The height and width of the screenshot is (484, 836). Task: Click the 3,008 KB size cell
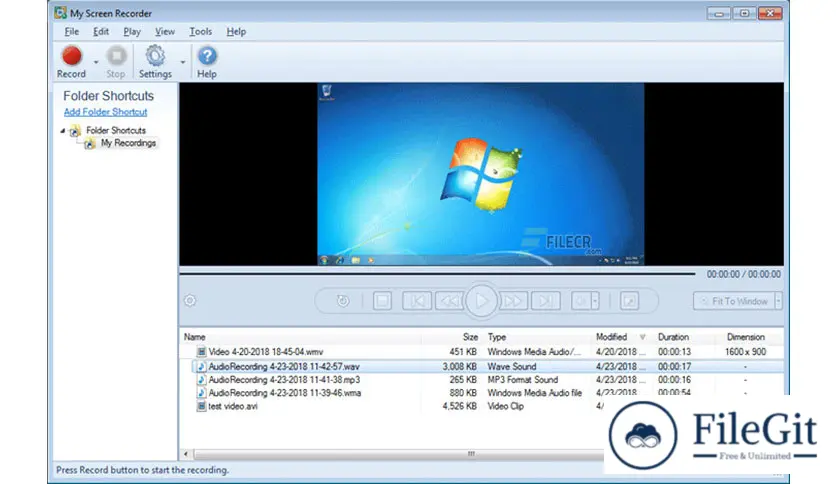click(x=459, y=367)
